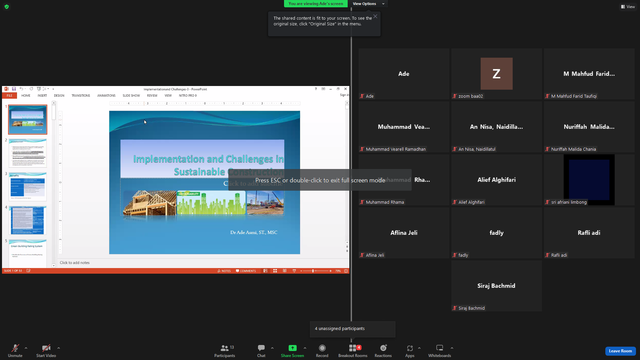Expand Apps options arrow

[x=419, y=348]
